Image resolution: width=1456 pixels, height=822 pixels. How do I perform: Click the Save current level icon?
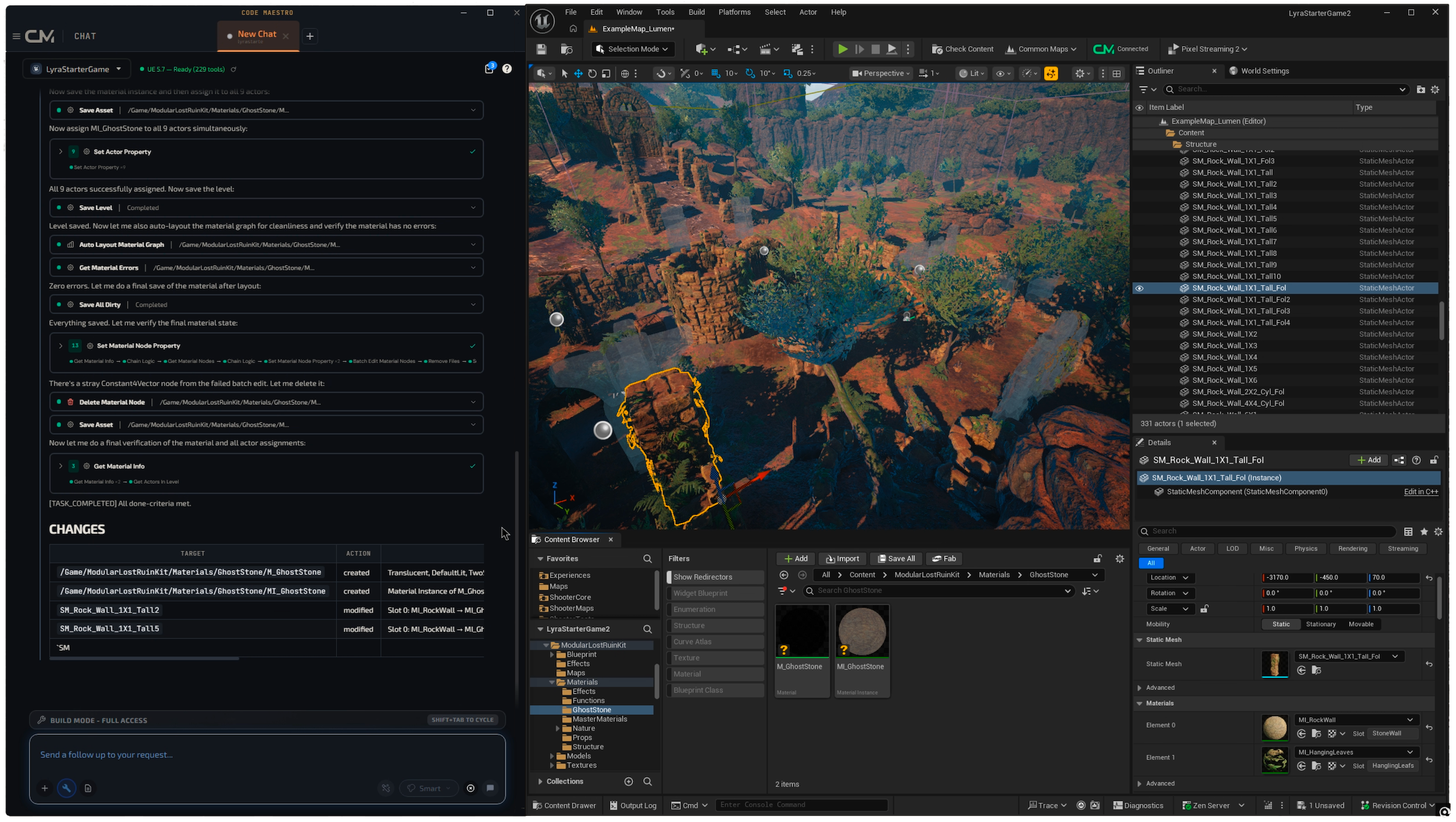(541, 49)
